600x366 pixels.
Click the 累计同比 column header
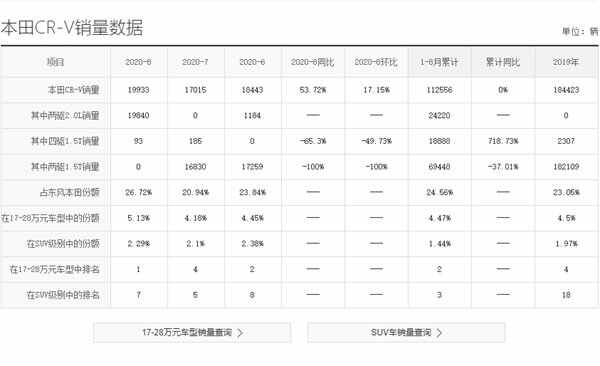(x=503, y=62)
